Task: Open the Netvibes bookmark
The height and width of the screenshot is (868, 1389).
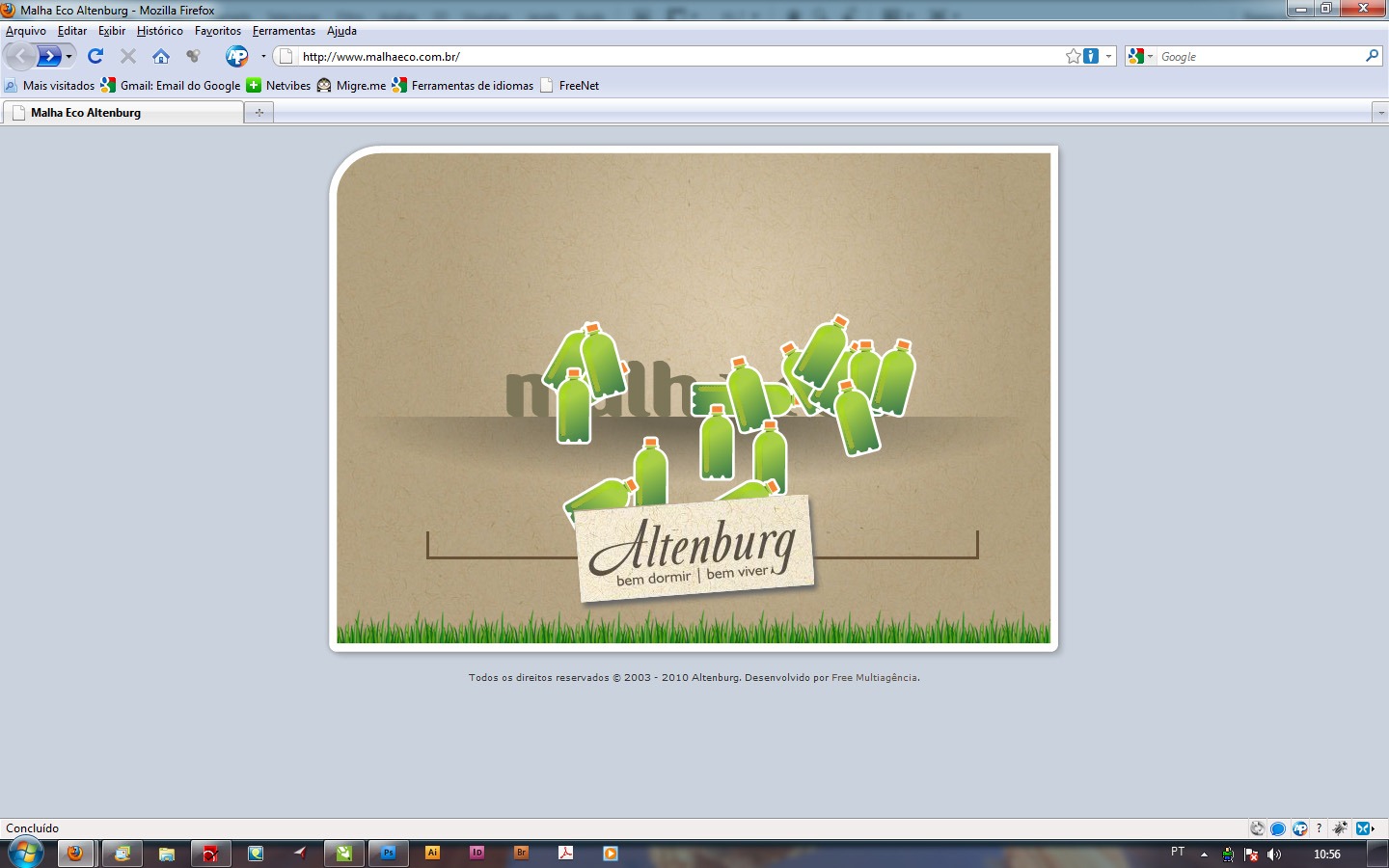Action: pos(279,86)
